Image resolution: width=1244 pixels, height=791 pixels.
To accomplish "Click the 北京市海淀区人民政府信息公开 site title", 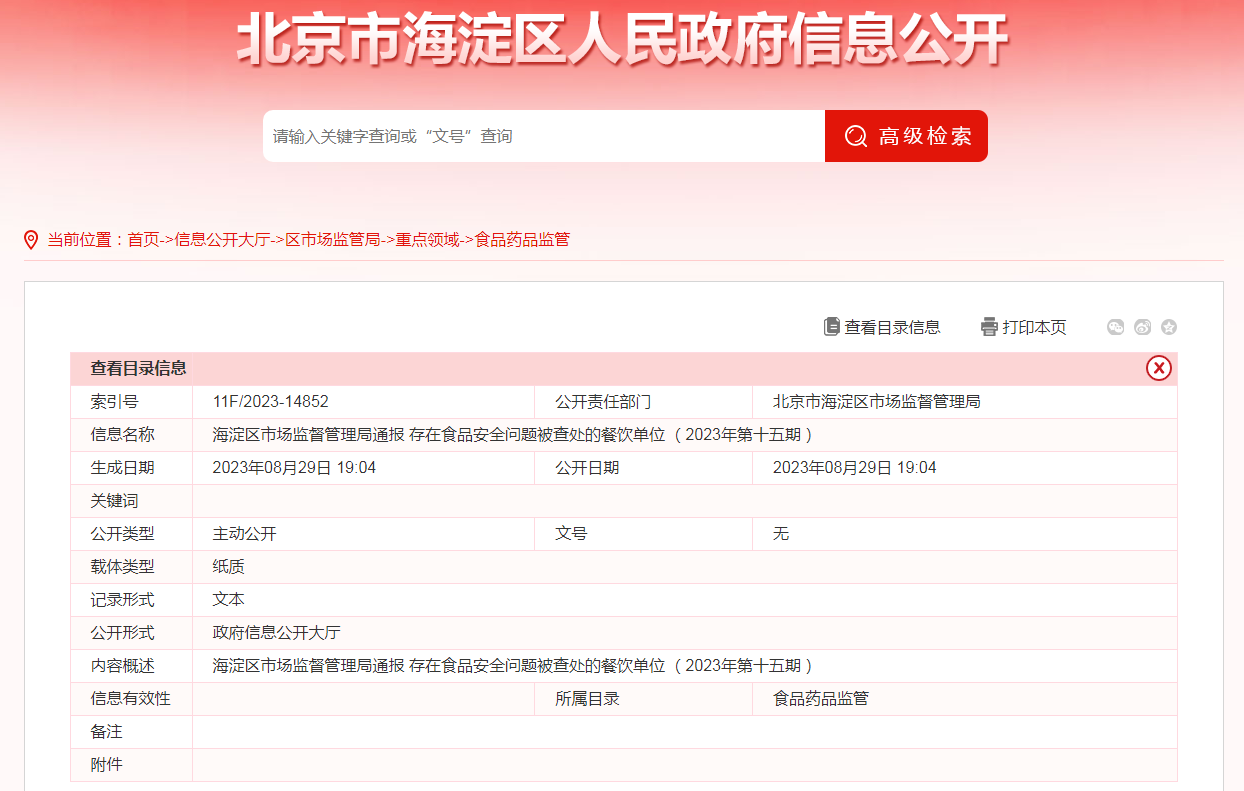I will (x=622, y=41).
